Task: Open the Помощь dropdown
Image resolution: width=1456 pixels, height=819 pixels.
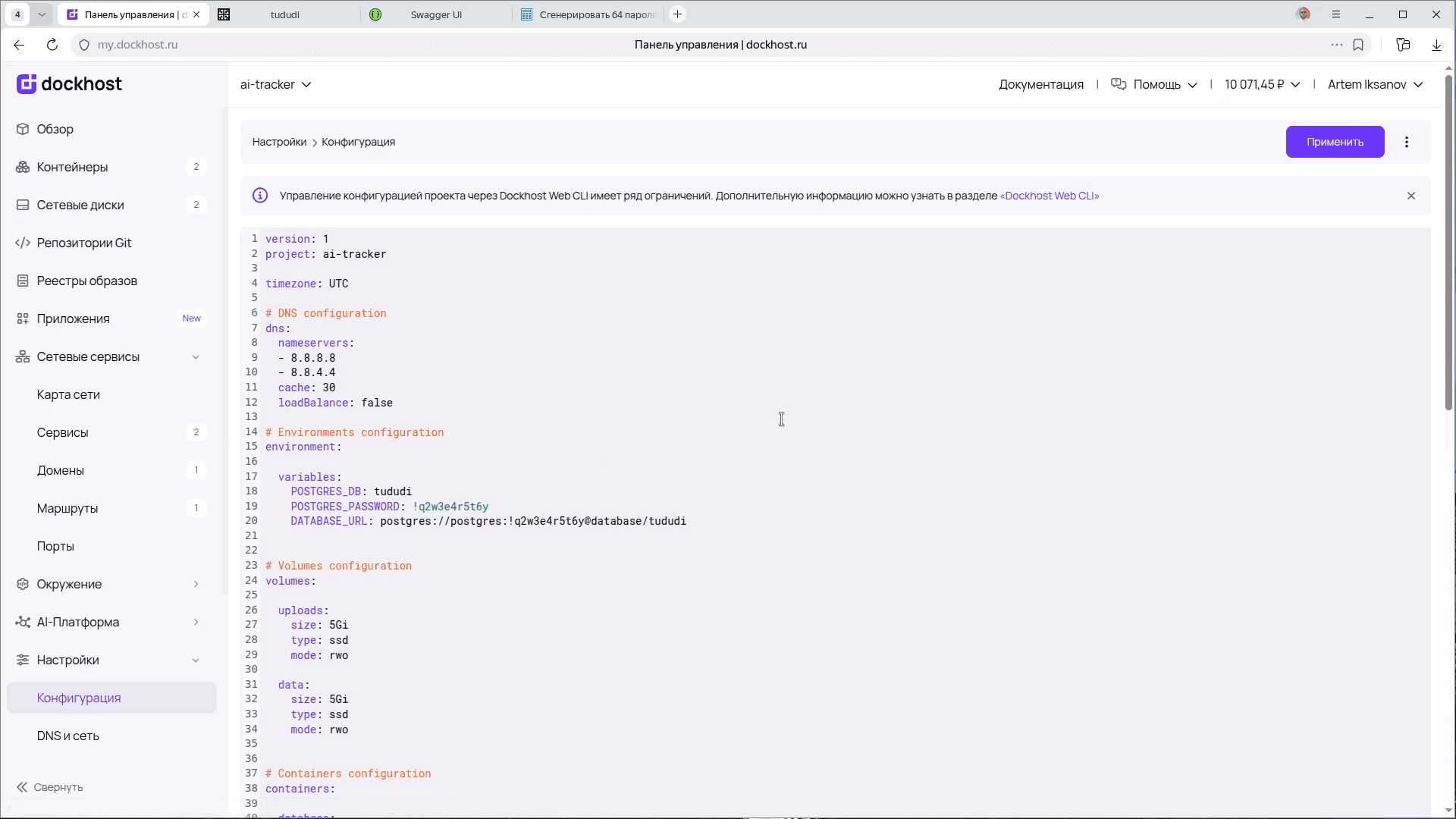Action: pyautogui.click(x=1154, y=84)
